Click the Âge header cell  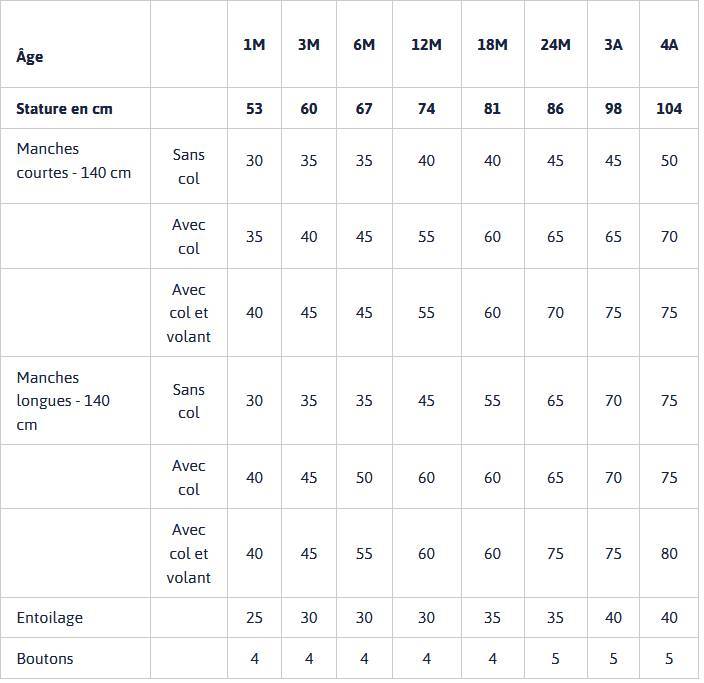30,57
